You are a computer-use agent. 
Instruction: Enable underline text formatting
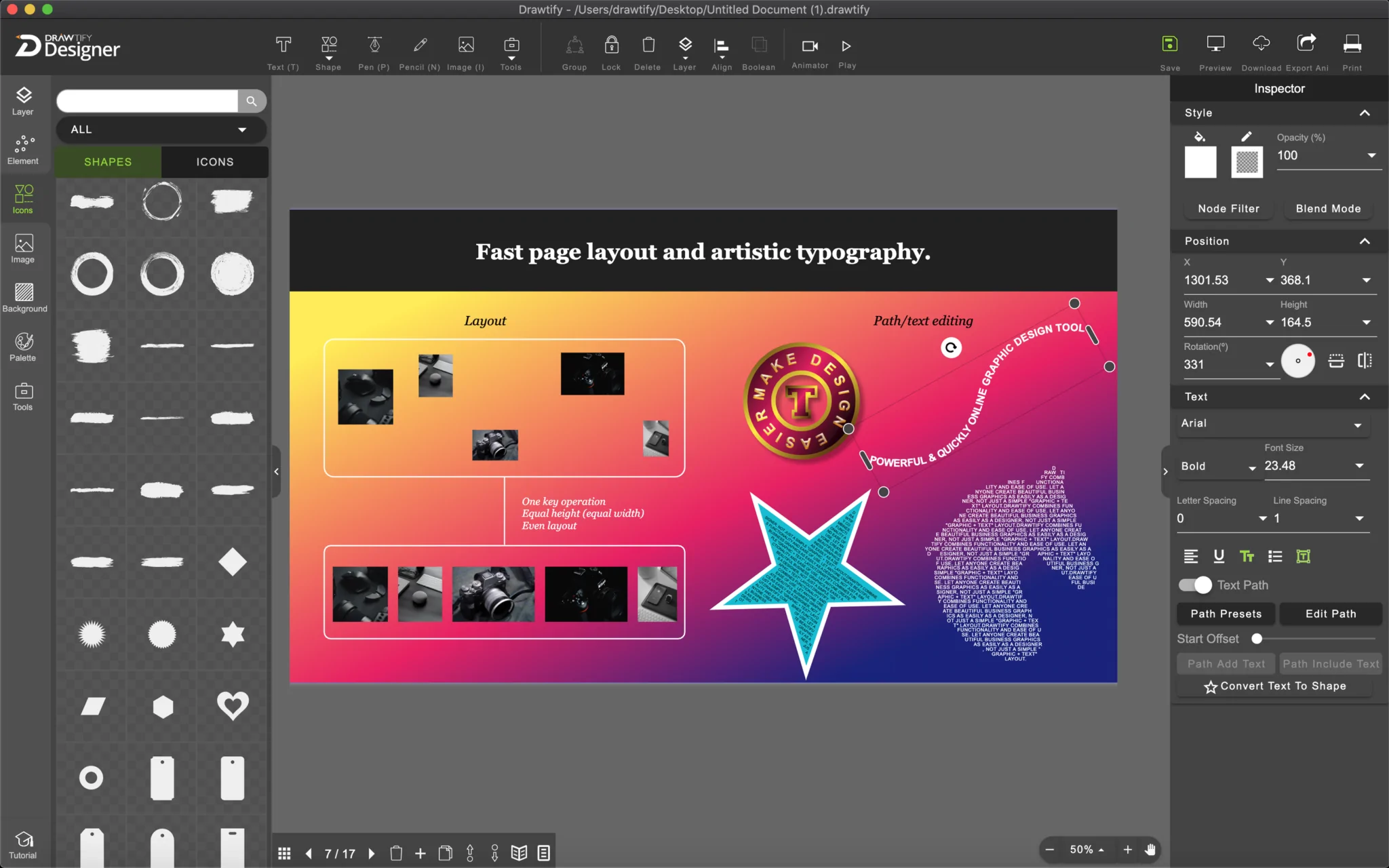pos(1218,556)
